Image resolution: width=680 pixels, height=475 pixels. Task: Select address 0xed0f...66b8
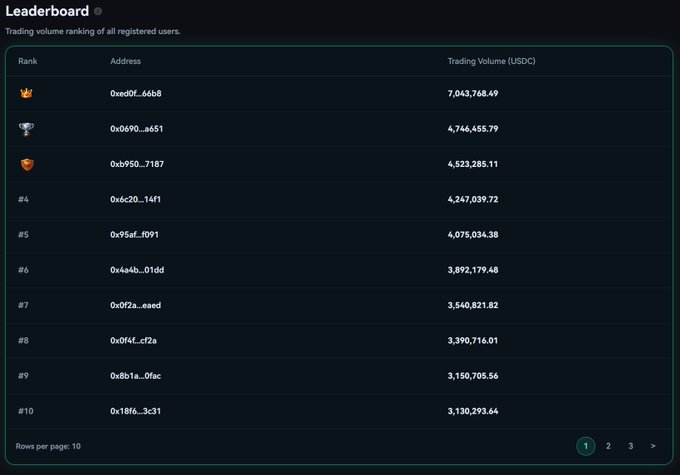click(x=136, y=93)
